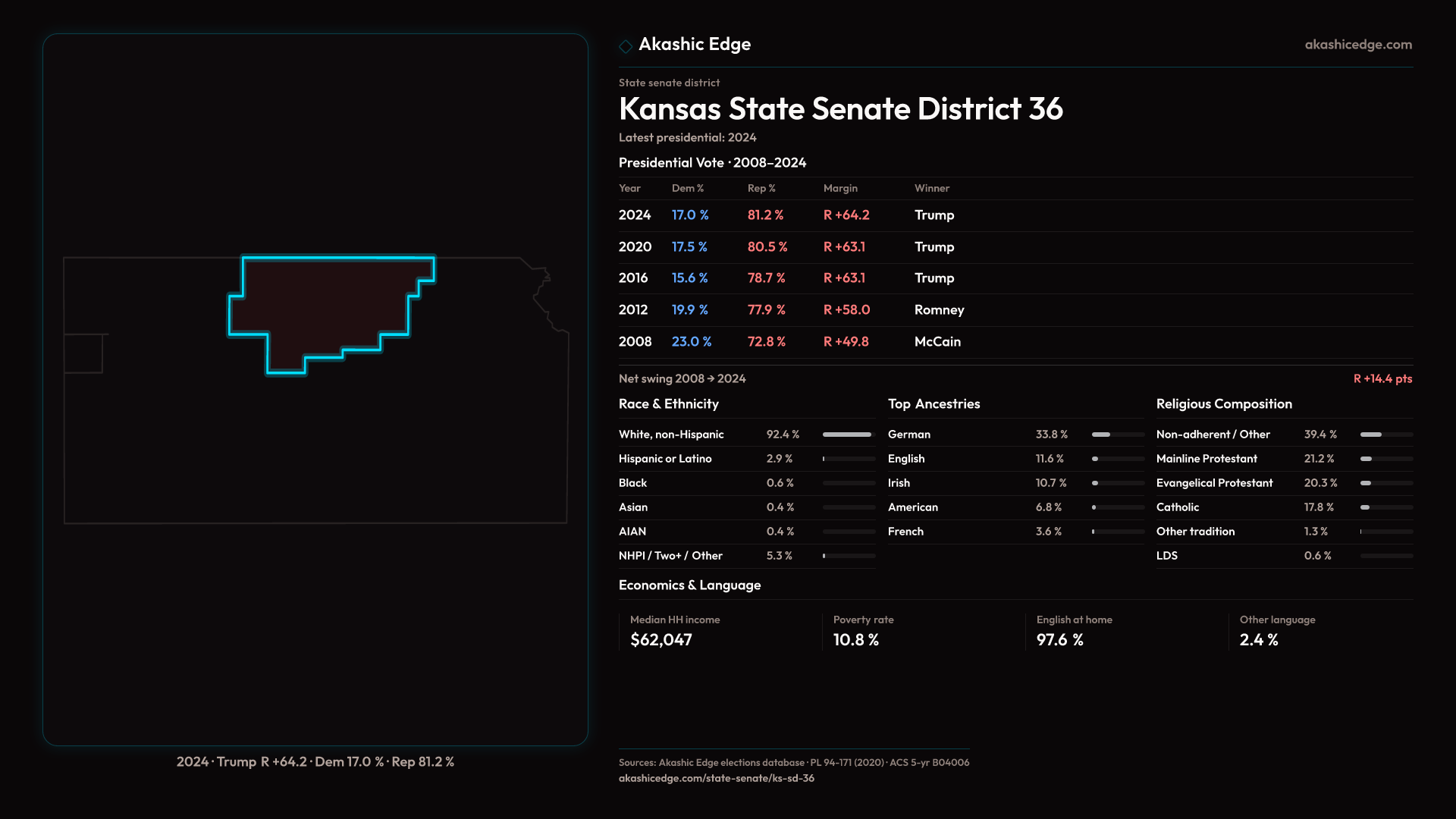Open the akashicedge.com/state-senate/ks-sd-36 footer link
1456x819 pixels.
pyautogui.click(x=716, y=778)
